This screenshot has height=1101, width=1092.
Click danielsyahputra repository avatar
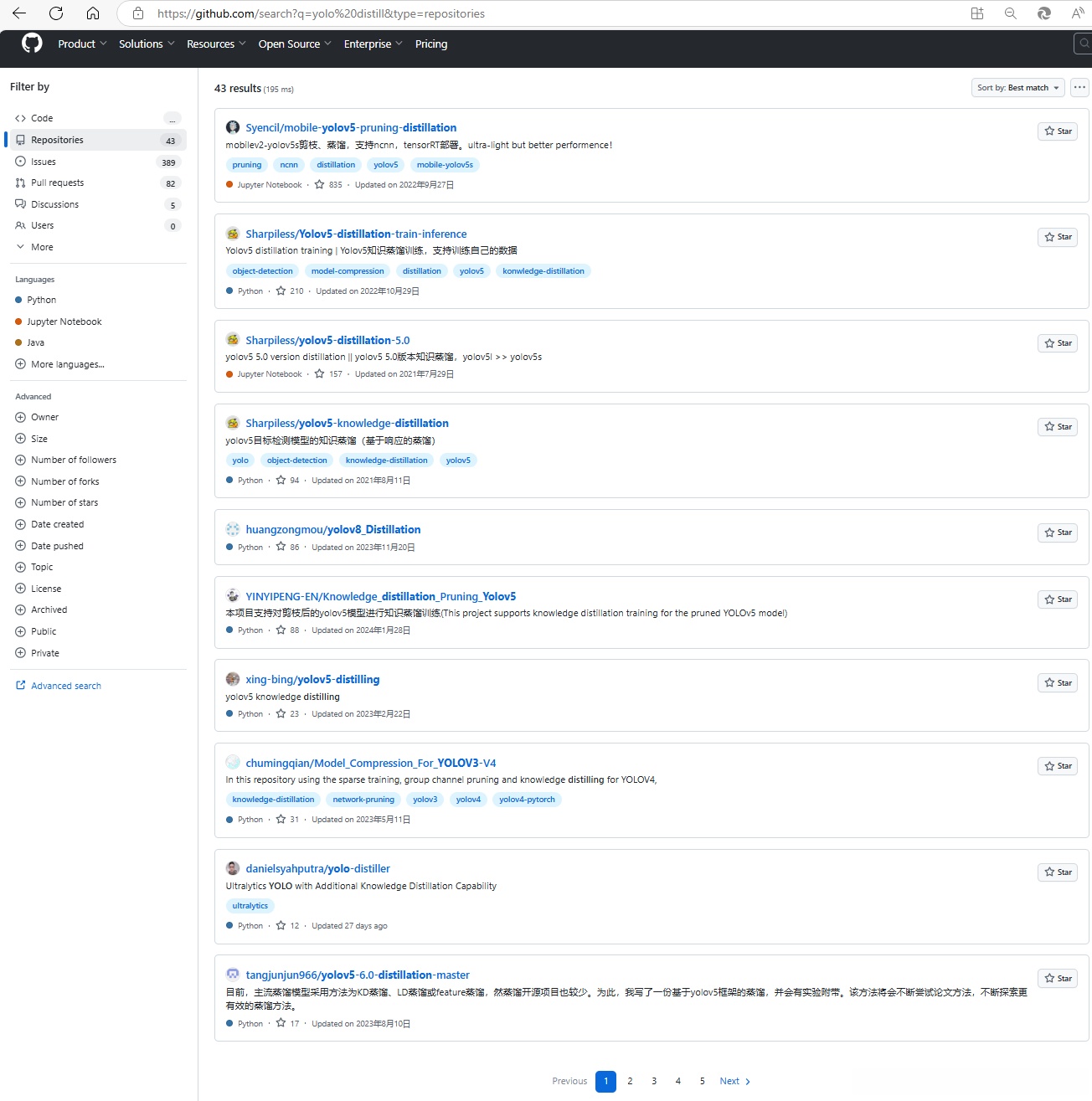[233, 868]
